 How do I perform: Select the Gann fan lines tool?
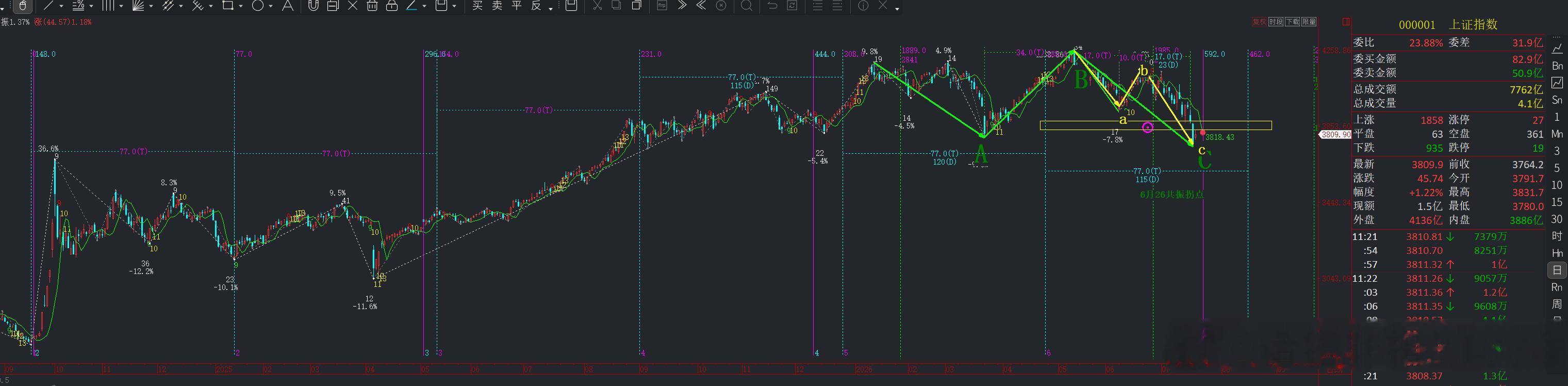tap(138, 6)
